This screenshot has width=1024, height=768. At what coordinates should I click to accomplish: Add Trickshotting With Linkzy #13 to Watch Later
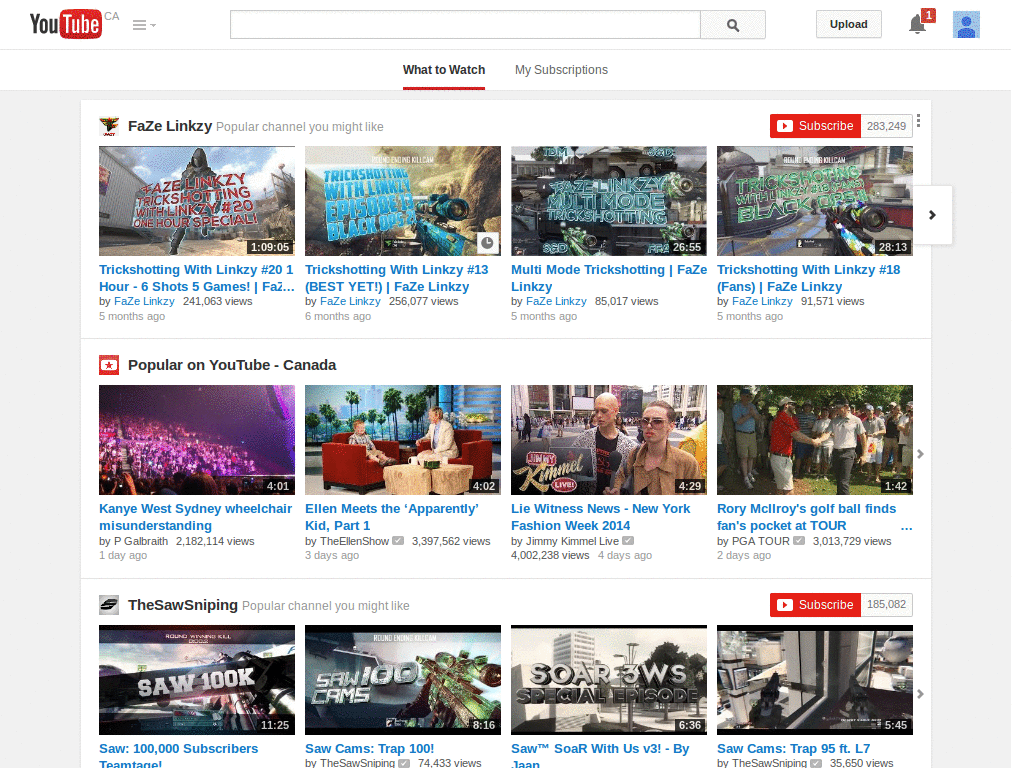click(487, 243)
